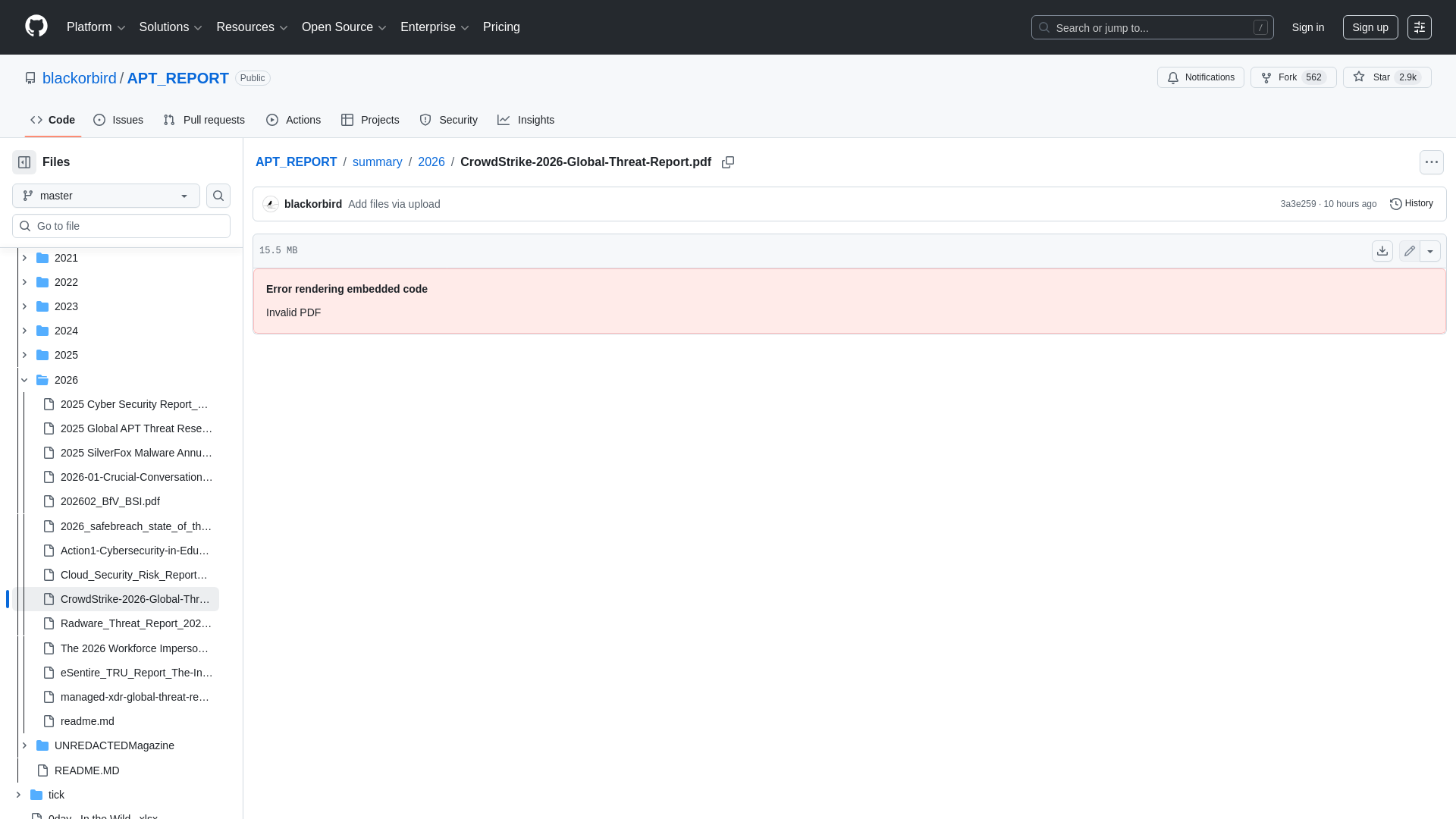Screen dimensions: 1456x819
Task: Click the GitHub logo octocat icon
Action: [35, 27]
